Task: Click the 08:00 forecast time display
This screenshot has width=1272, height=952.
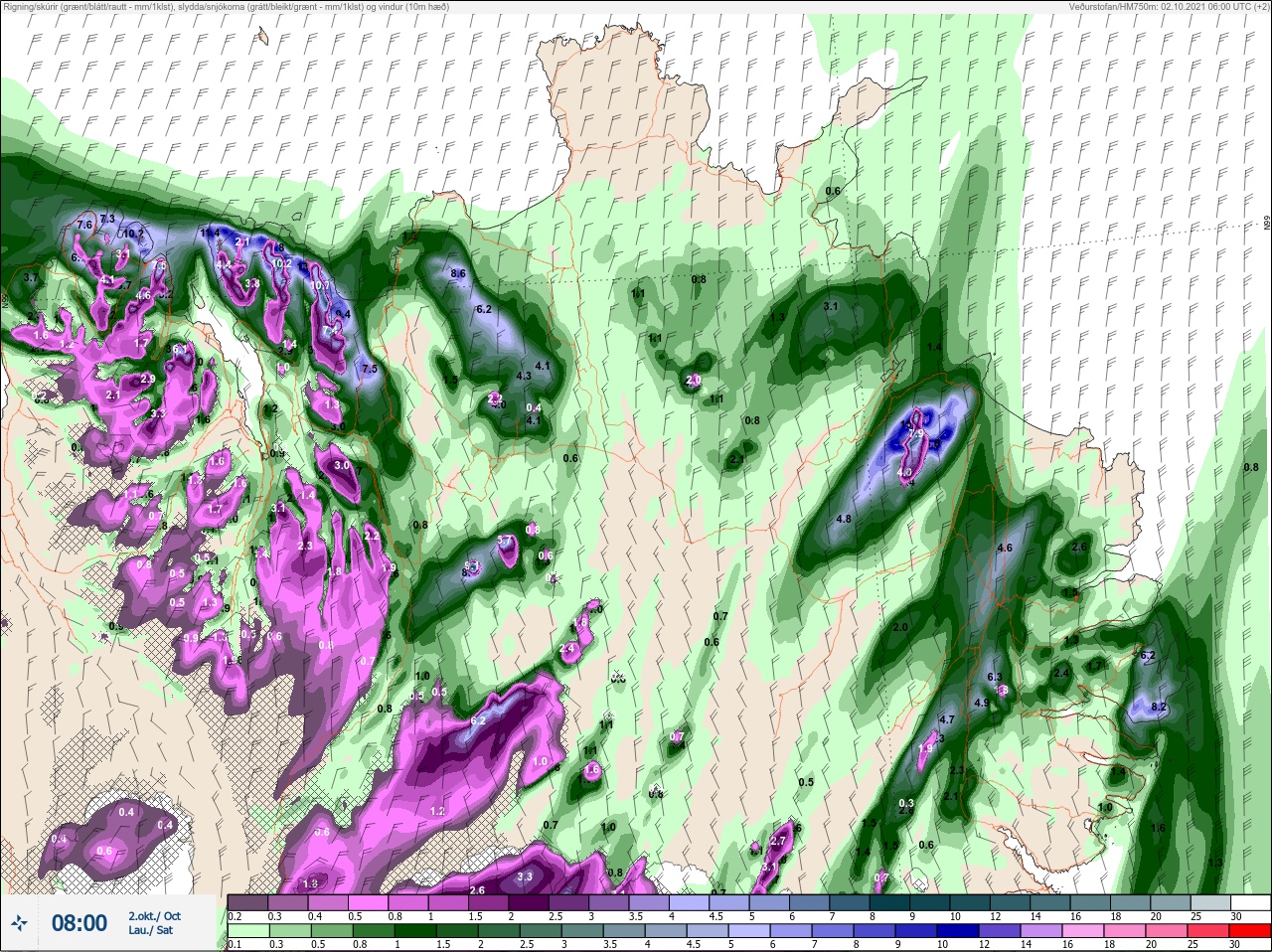Action: (79, 923)
